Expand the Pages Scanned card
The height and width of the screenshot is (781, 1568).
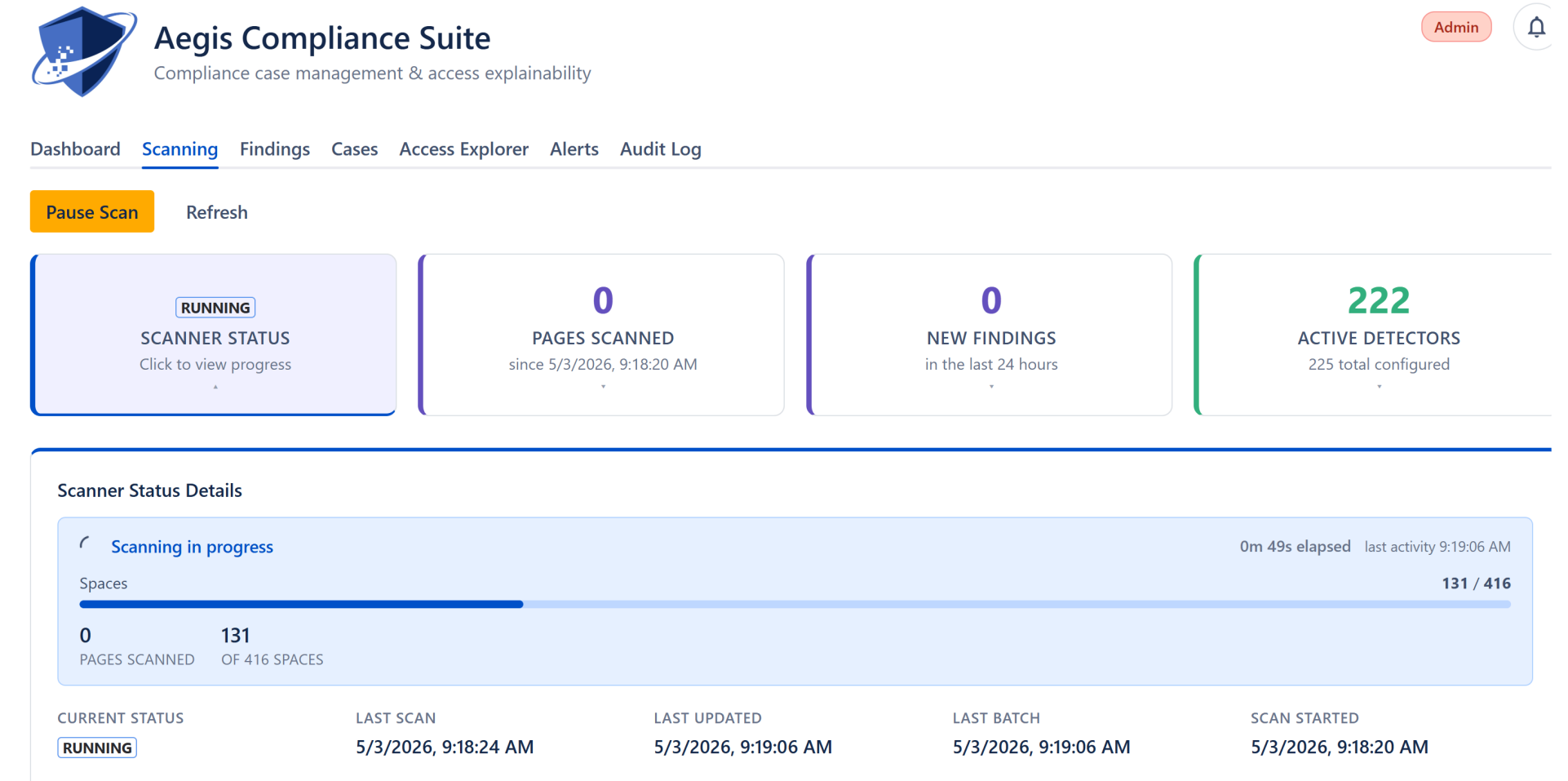pyautogui.click(x=602, y=335)
